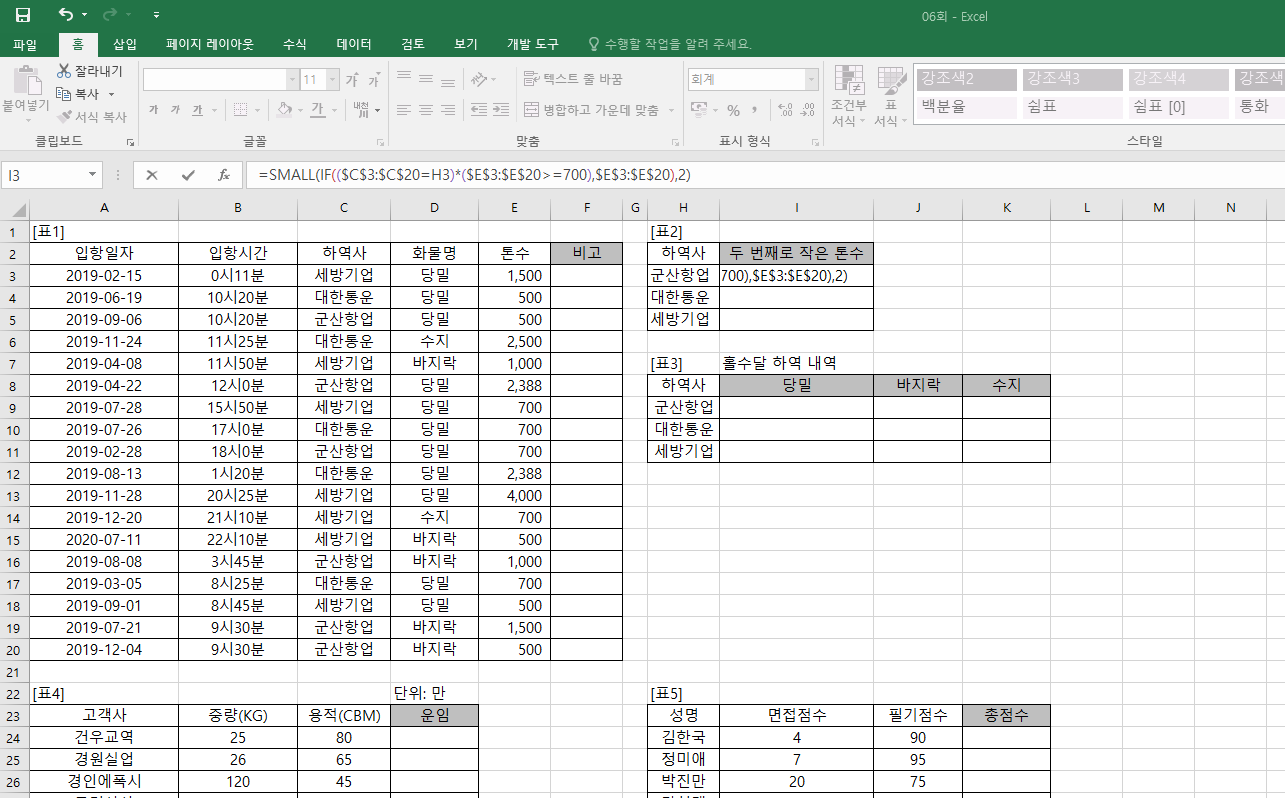Screen dimensions: 1285x798
Task: Switch to the 삽입 (Insert) ribbon tab
Action: [x=125, y=44]
